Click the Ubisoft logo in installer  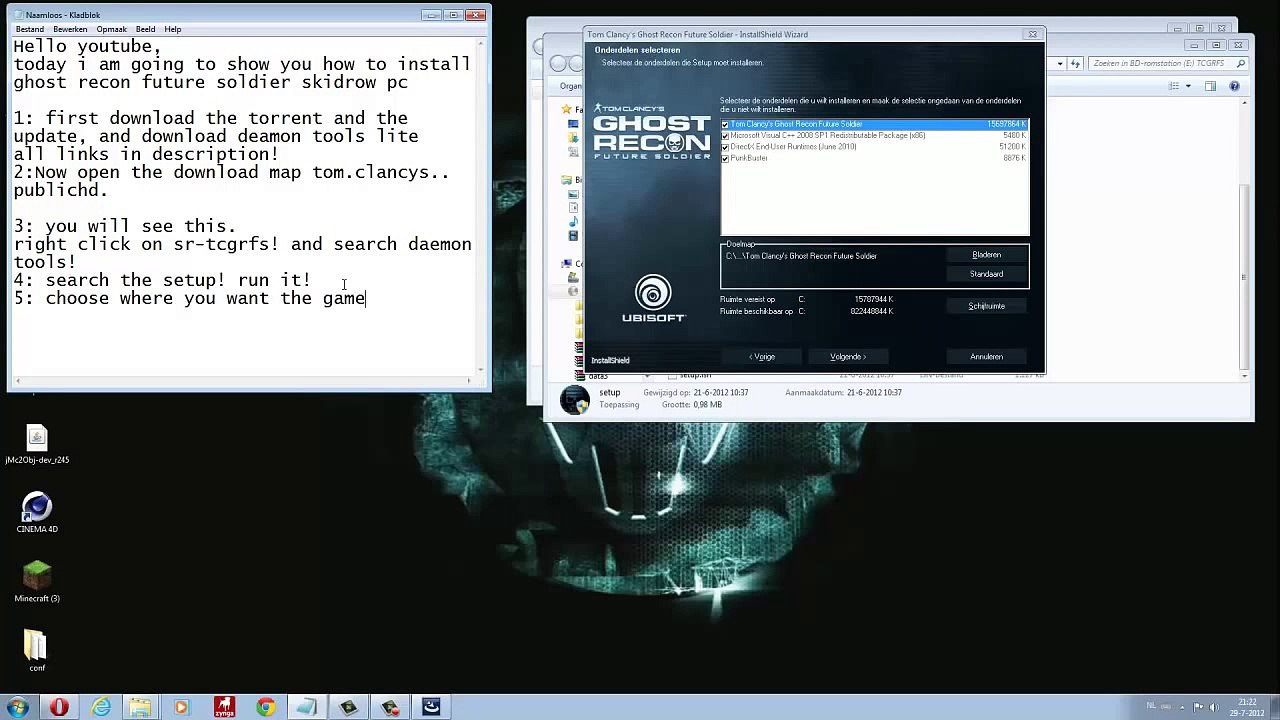[653, 299]
